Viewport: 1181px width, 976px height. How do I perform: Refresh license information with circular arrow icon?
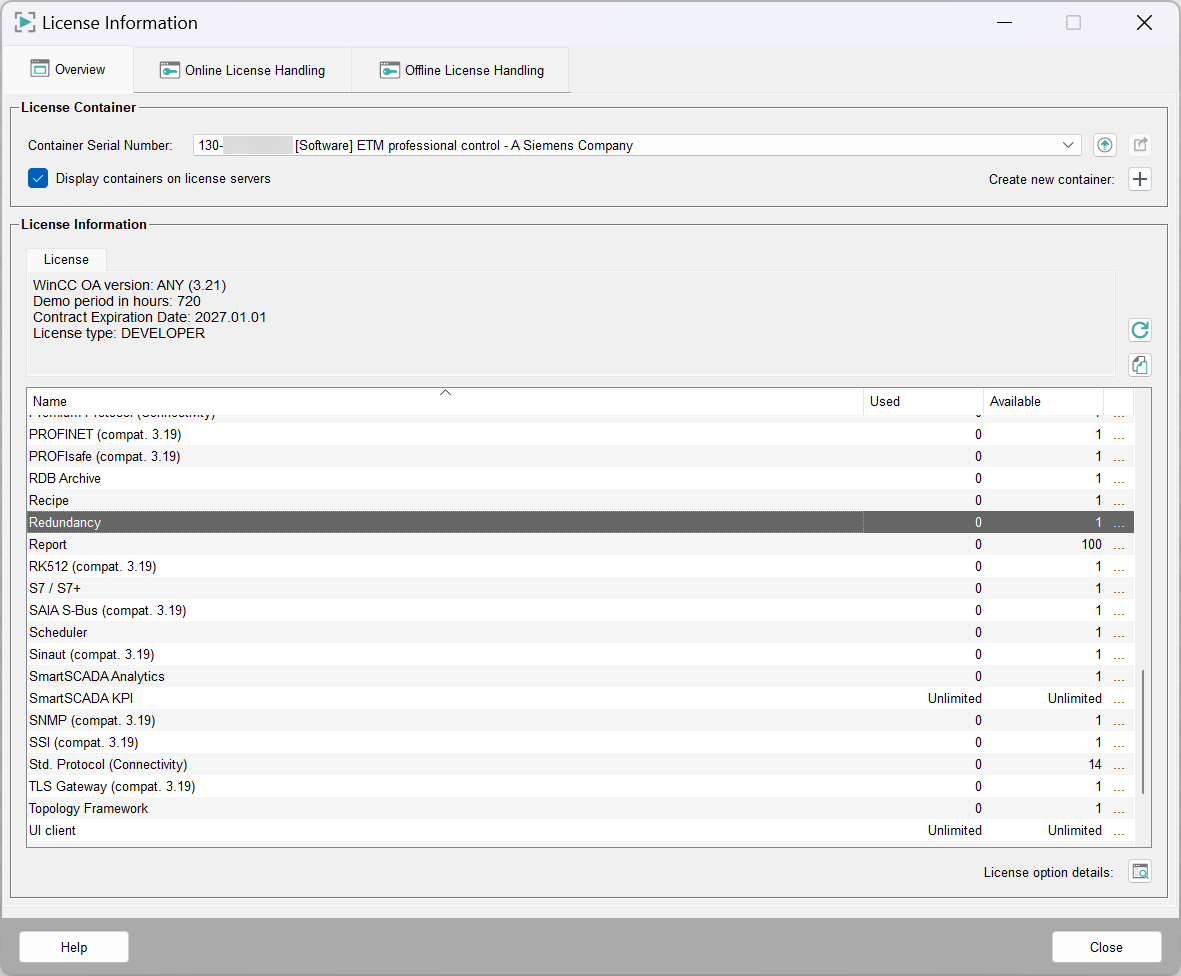click(1139, 330)
